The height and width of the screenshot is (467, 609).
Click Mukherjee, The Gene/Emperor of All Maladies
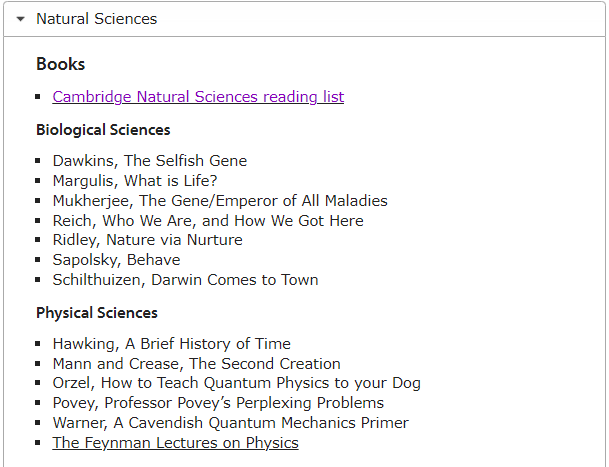[x=220, y=201]
